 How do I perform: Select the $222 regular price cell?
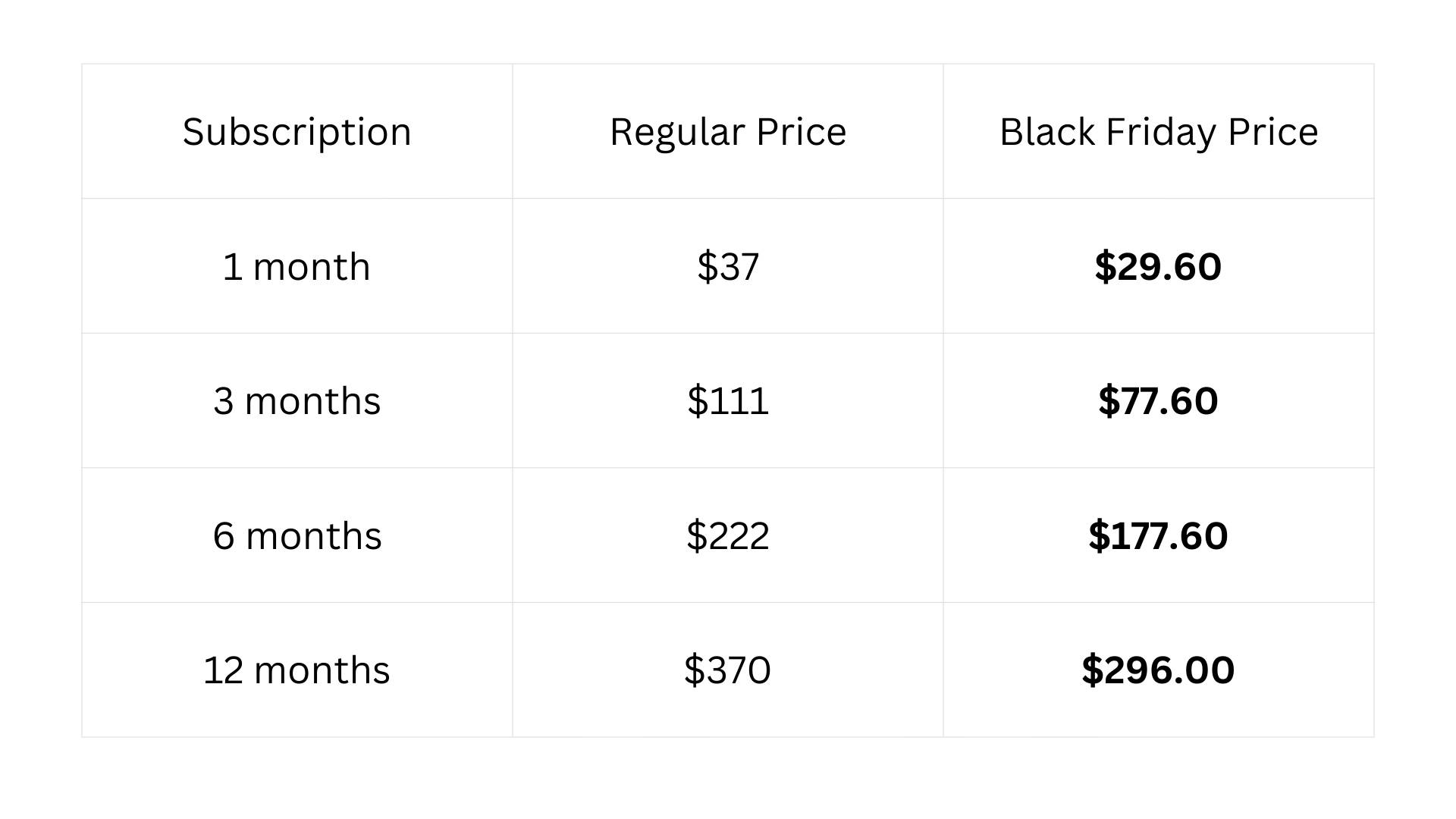pos(727,536)
